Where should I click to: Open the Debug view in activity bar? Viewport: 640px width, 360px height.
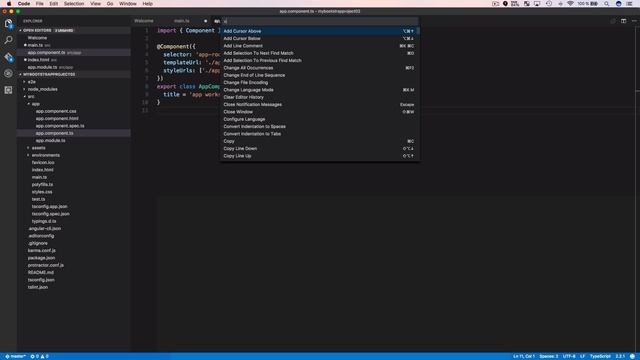coord(8,73)
